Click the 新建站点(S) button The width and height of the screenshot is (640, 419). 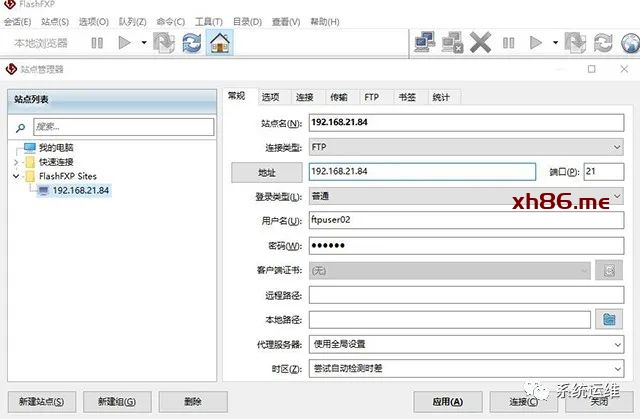click(x=41, y=401)
